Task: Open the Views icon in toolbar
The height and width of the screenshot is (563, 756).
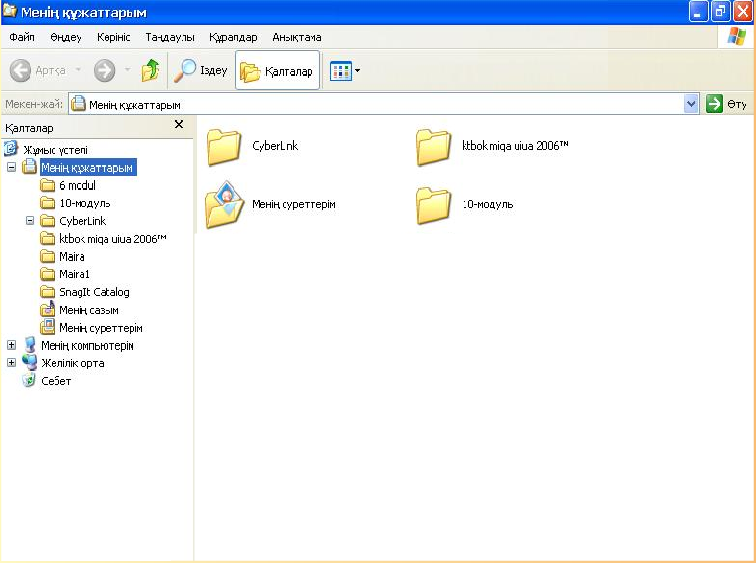Action: (x=341, y=71)
